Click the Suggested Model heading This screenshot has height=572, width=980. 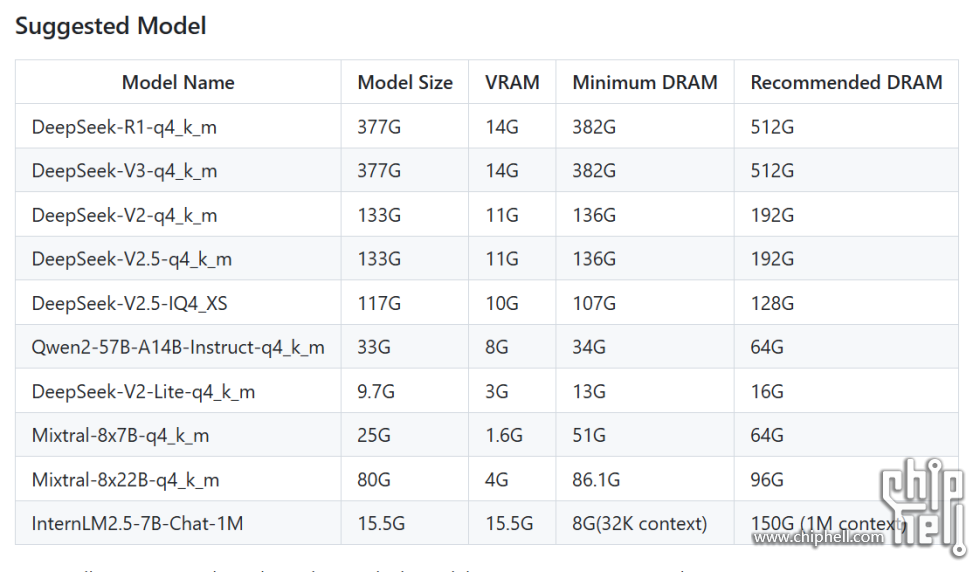click(111, 26)
